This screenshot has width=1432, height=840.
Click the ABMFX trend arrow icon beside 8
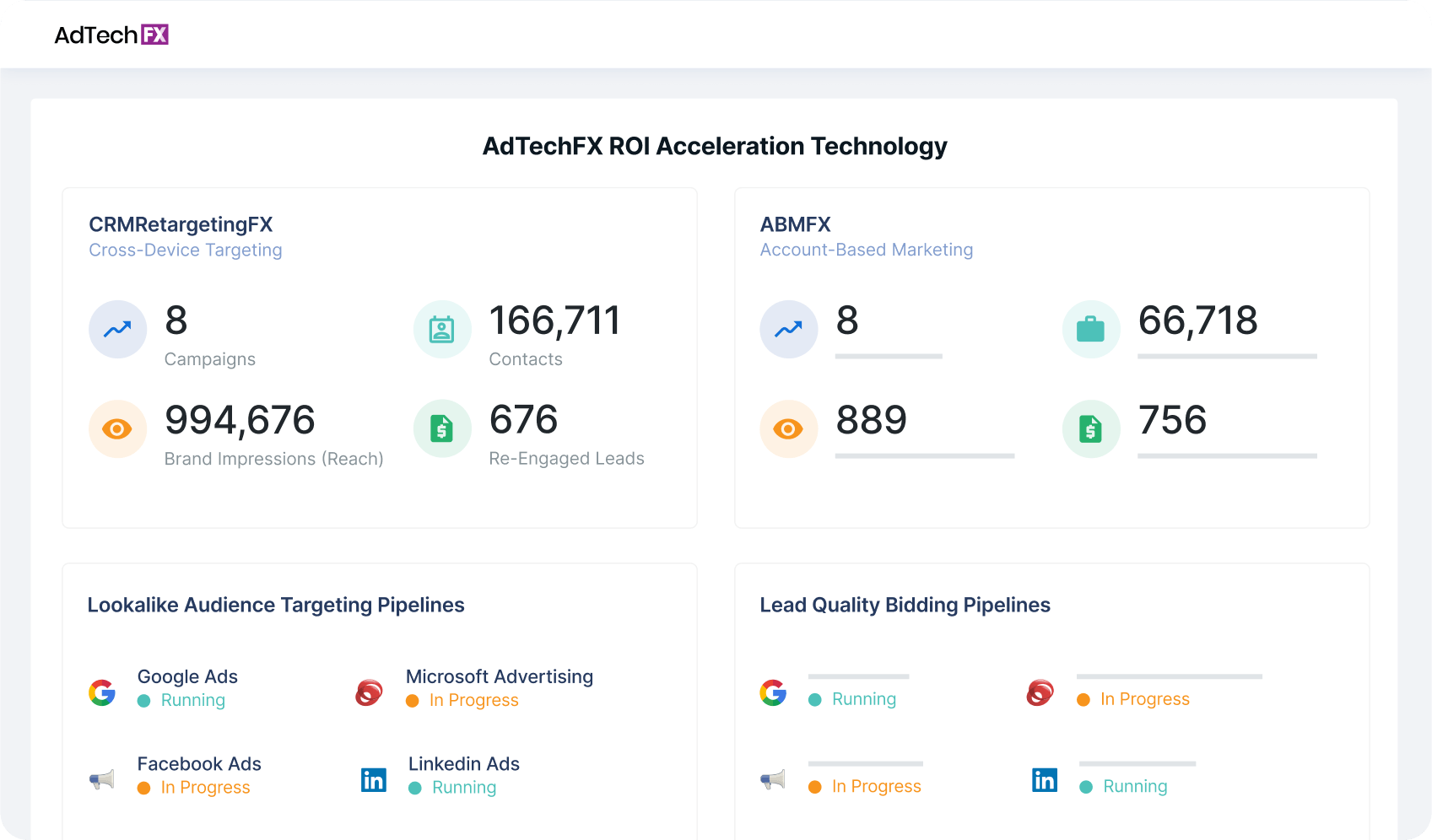point(788,329)
